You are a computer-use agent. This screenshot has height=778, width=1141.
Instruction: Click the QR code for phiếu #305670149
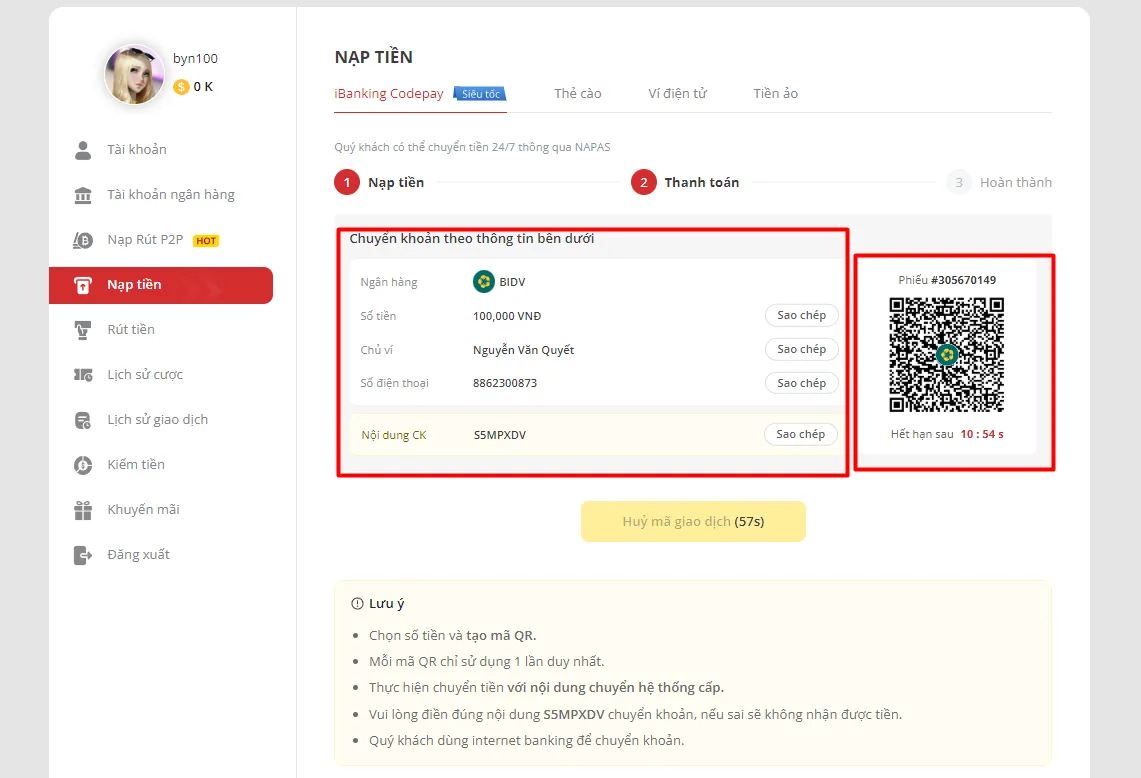[x=947, y=354]
